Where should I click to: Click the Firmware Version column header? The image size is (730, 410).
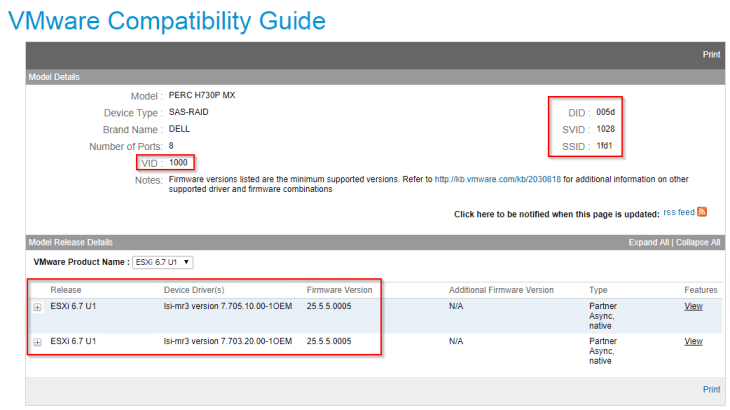[339, 289]
